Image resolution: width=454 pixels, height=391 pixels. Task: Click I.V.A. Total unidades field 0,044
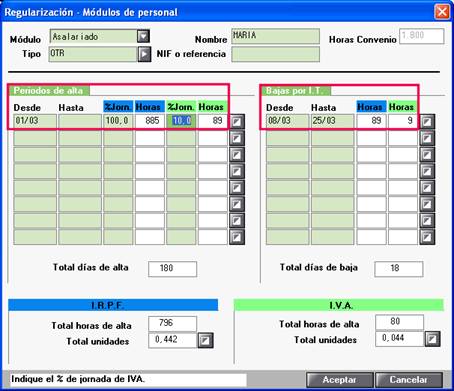pos(399,339)
